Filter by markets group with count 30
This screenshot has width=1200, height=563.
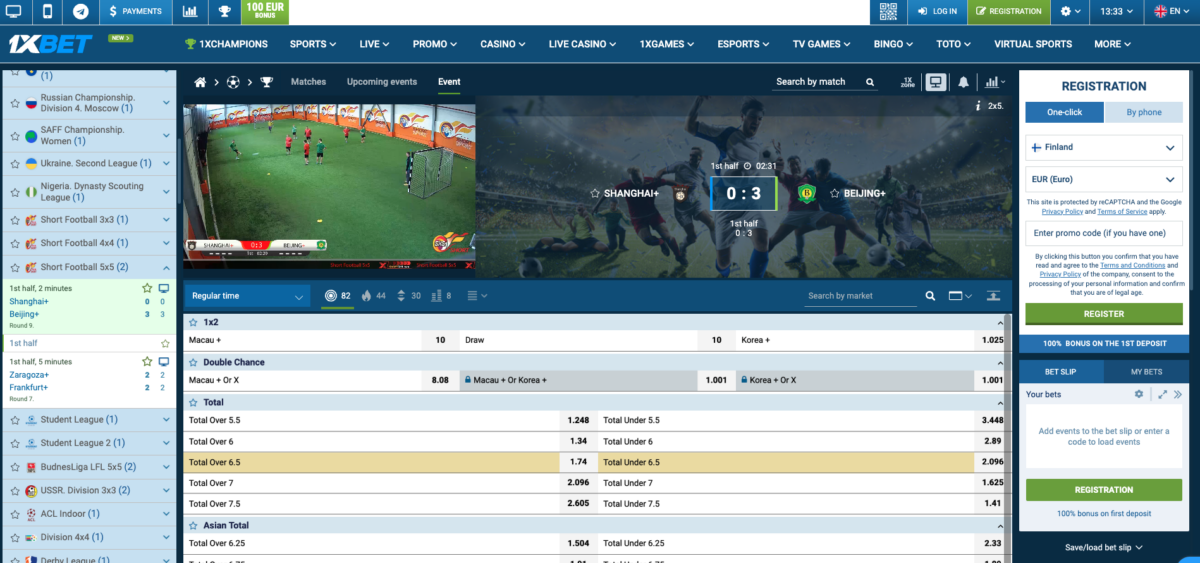point(409,296)
